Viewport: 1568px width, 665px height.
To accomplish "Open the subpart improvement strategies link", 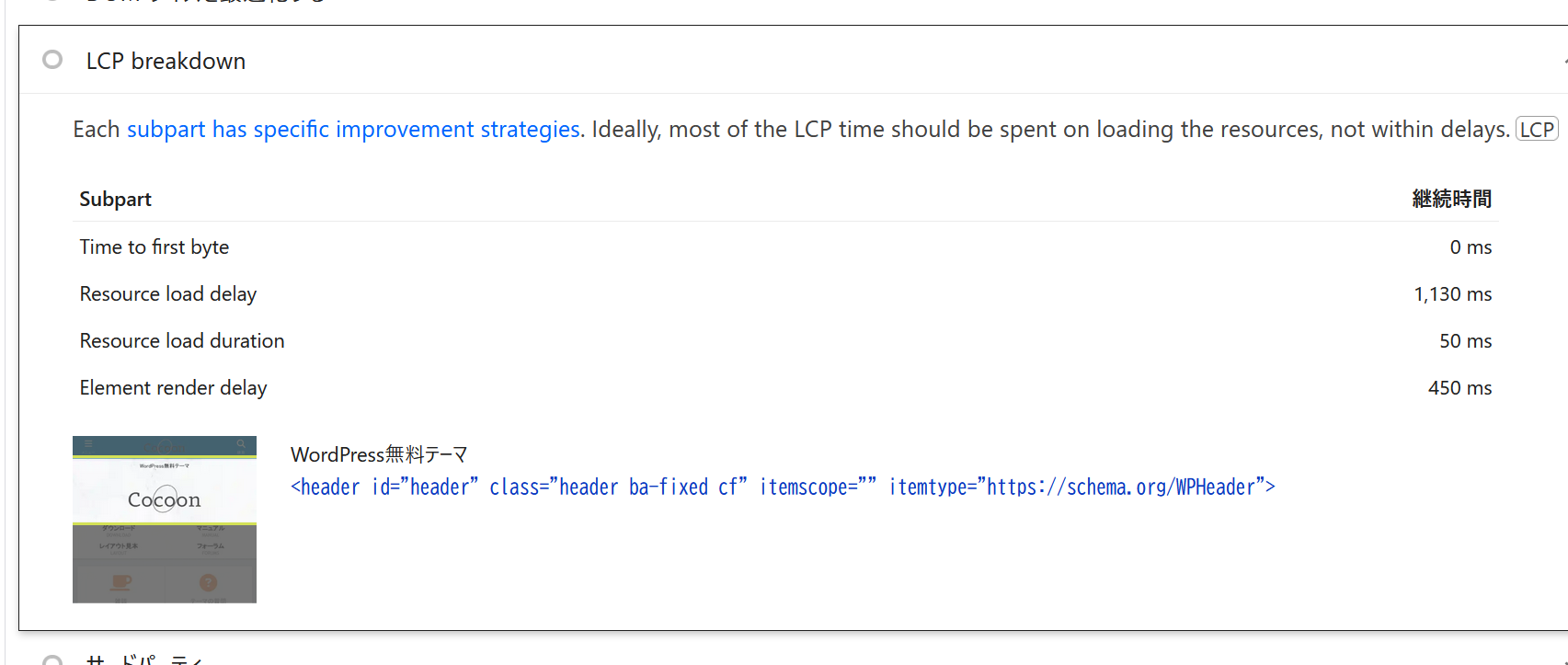I will [x=353, y=130].
